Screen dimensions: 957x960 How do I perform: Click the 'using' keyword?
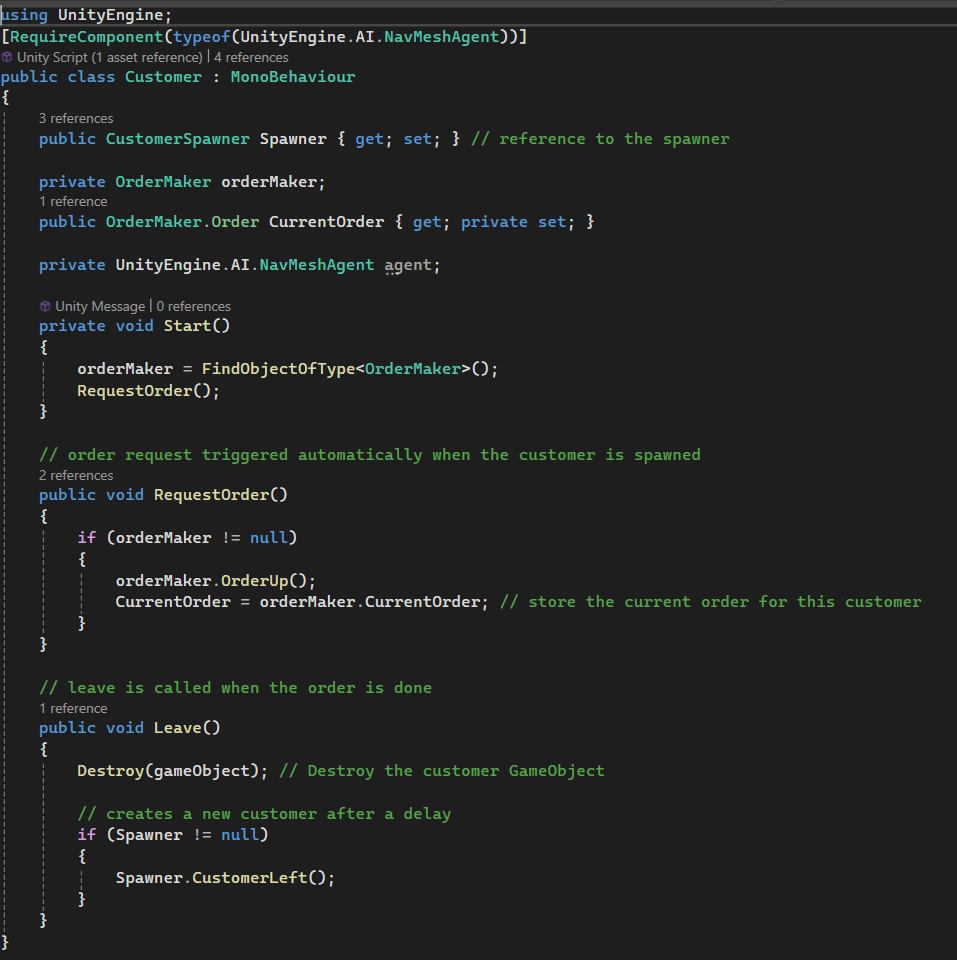24,15
